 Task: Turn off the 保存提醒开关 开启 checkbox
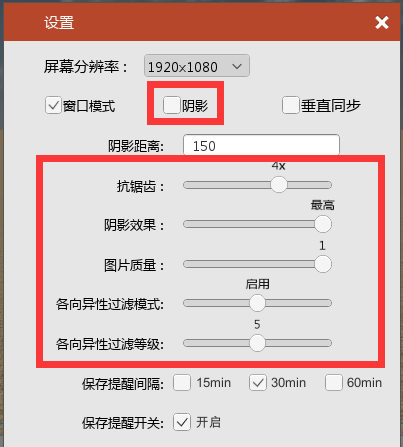182,422
